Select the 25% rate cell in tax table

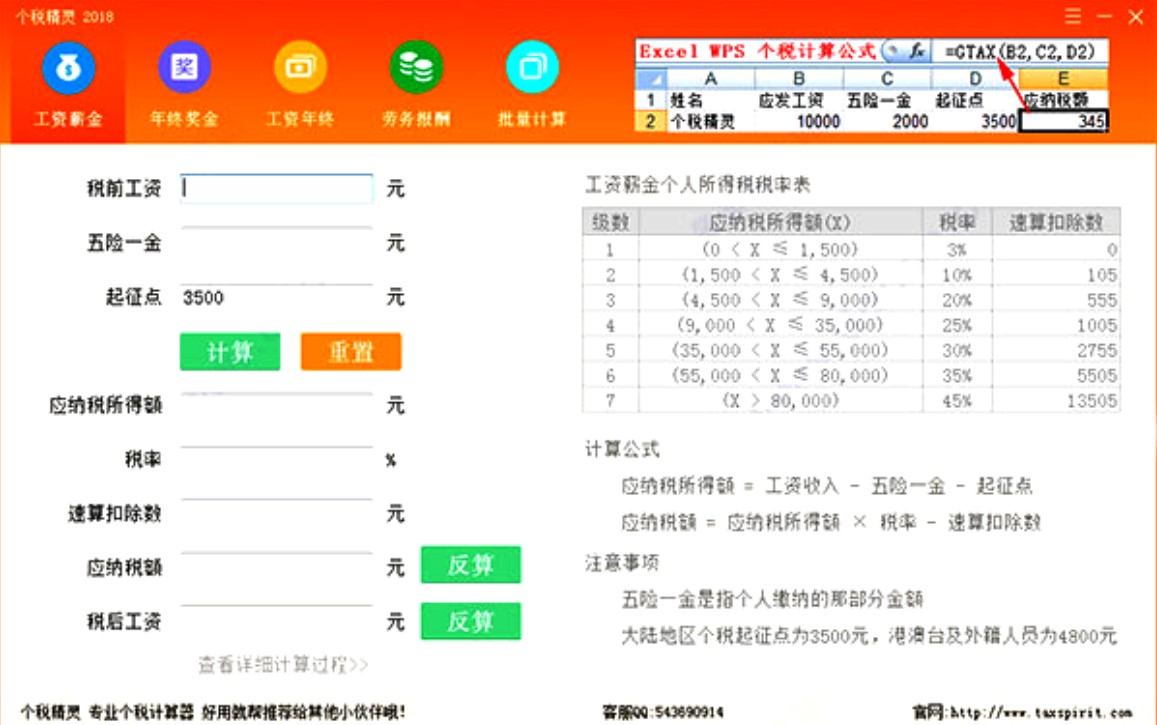(x=957, y=325)
